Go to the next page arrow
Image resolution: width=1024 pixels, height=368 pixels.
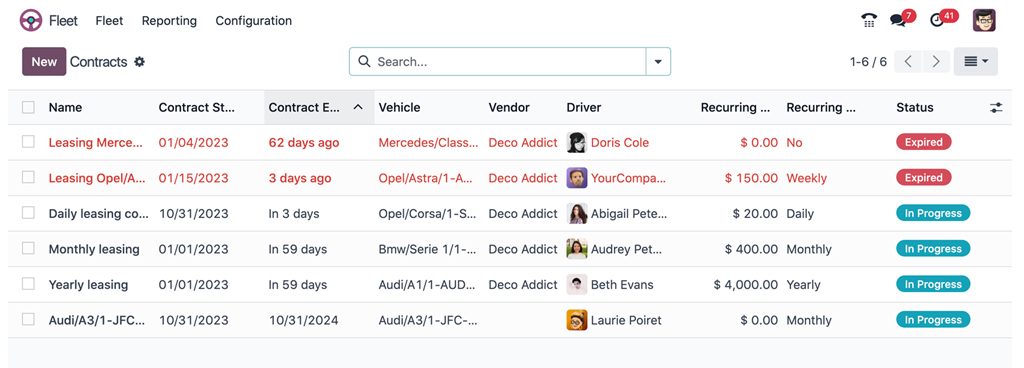[936, 62]
